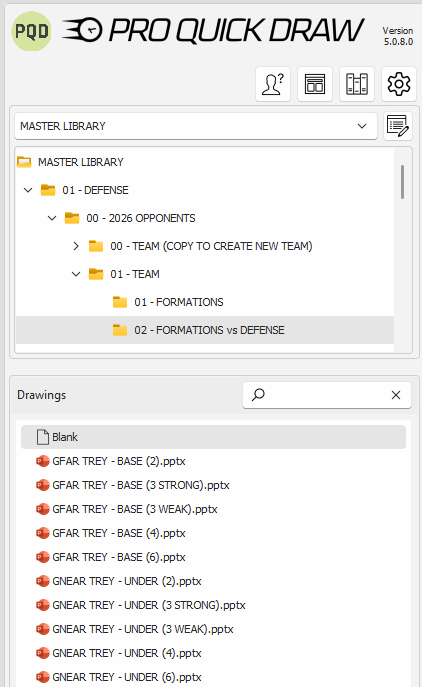This screenshot has height=687, width=422.
Task: Select GNEAR TREY - UNDER (3 WEAK).pptx
Action: tap(143, 629)
